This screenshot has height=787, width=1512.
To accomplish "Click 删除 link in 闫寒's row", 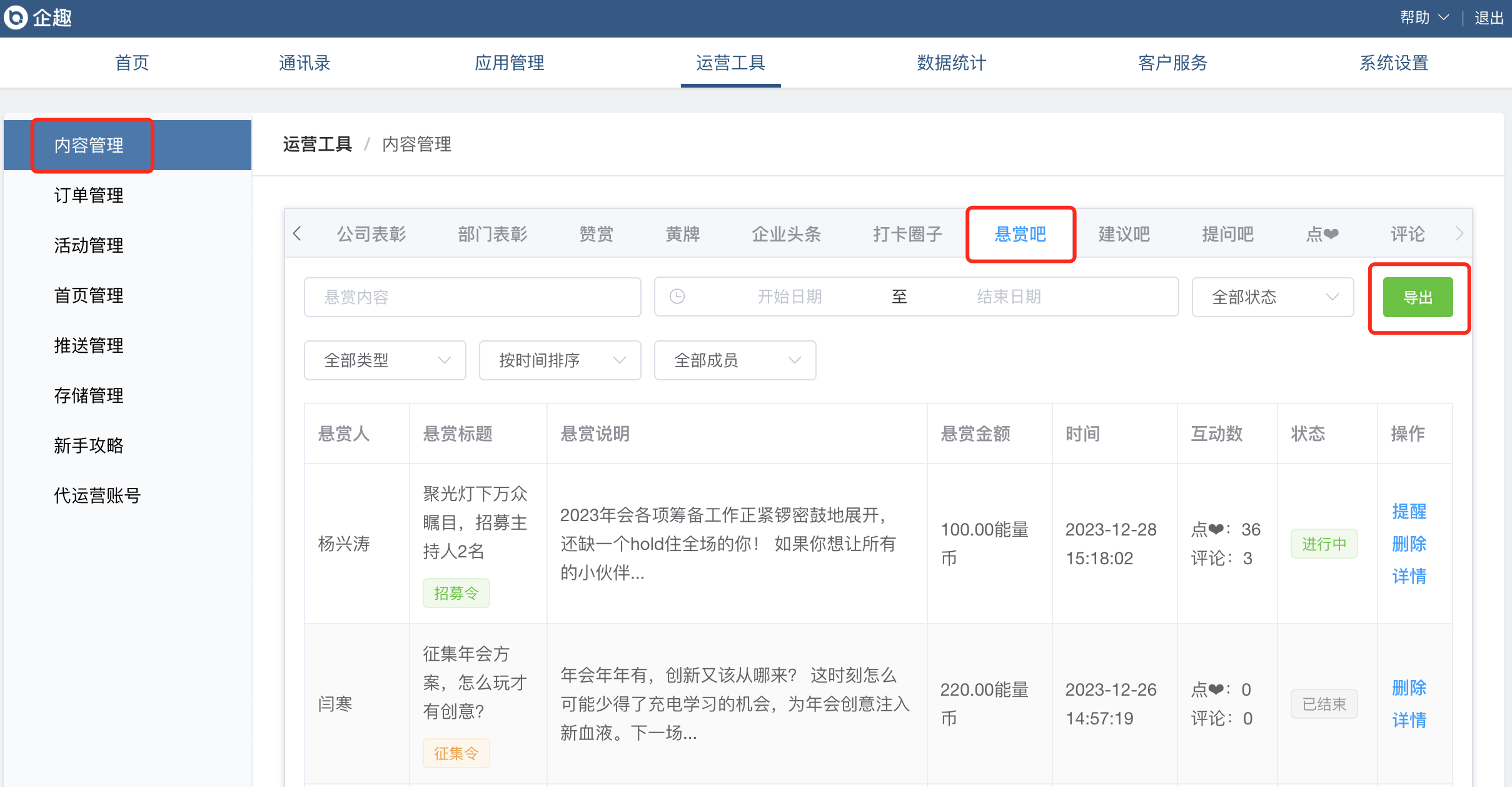I will point(1409,688).
